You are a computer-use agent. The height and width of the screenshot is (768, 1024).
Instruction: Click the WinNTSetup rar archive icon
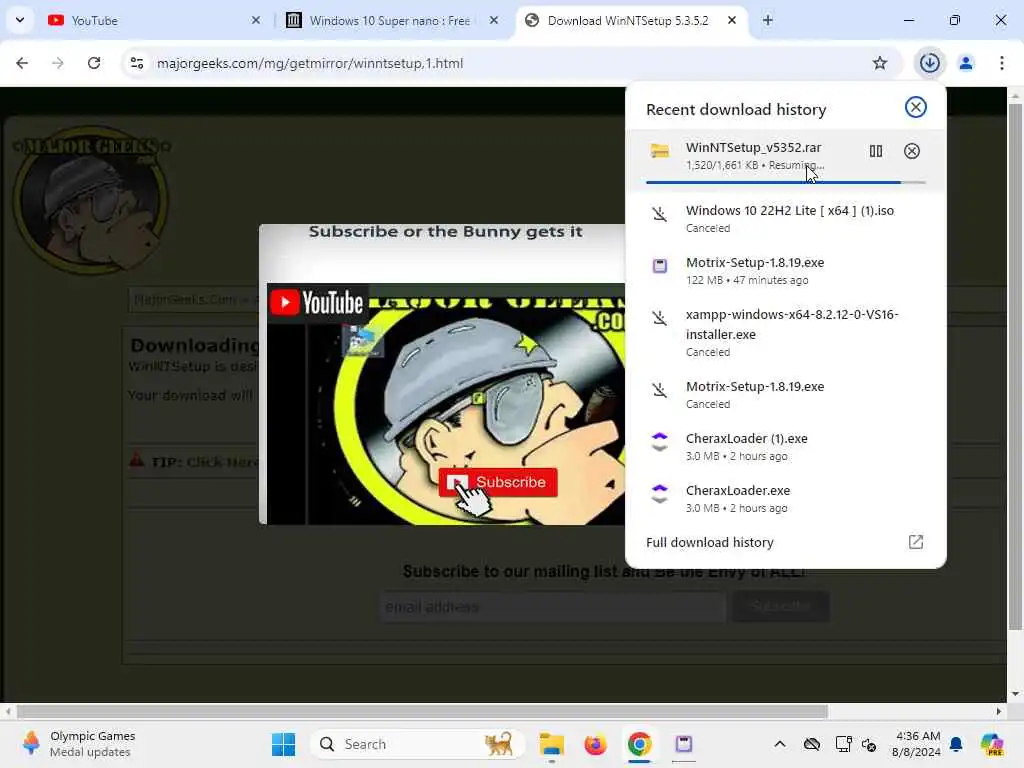point(660,151)
